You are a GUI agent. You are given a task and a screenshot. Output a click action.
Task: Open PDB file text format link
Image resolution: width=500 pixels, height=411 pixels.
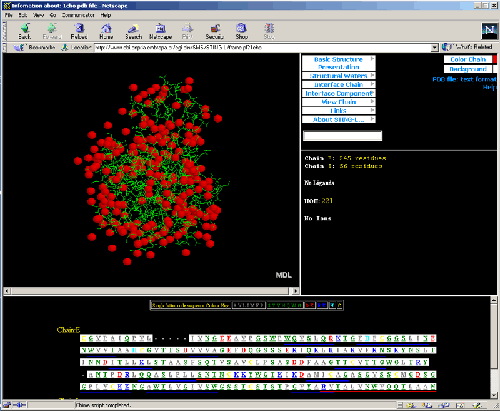464,79
